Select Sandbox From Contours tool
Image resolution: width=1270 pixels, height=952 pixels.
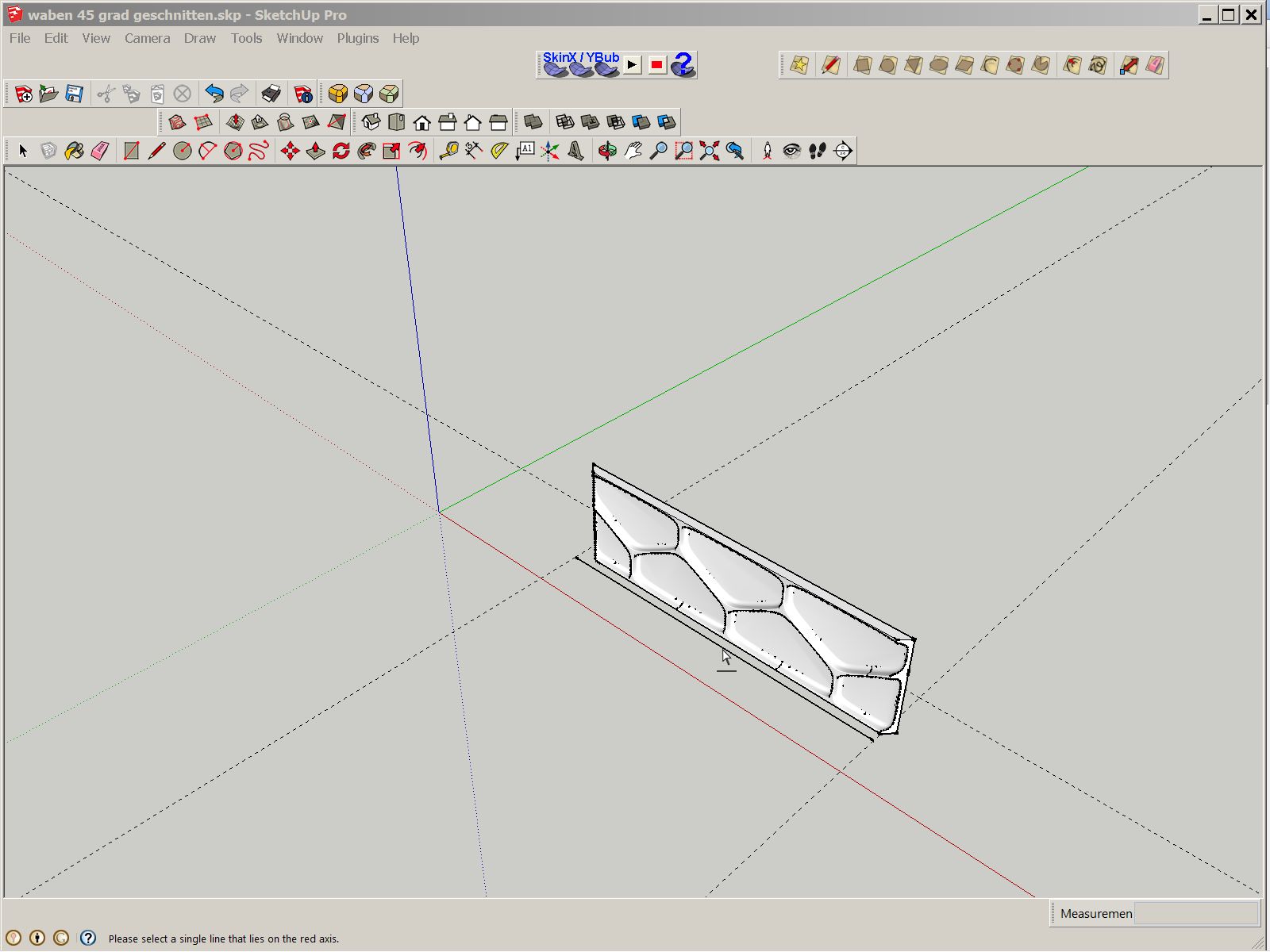point(176,122)
